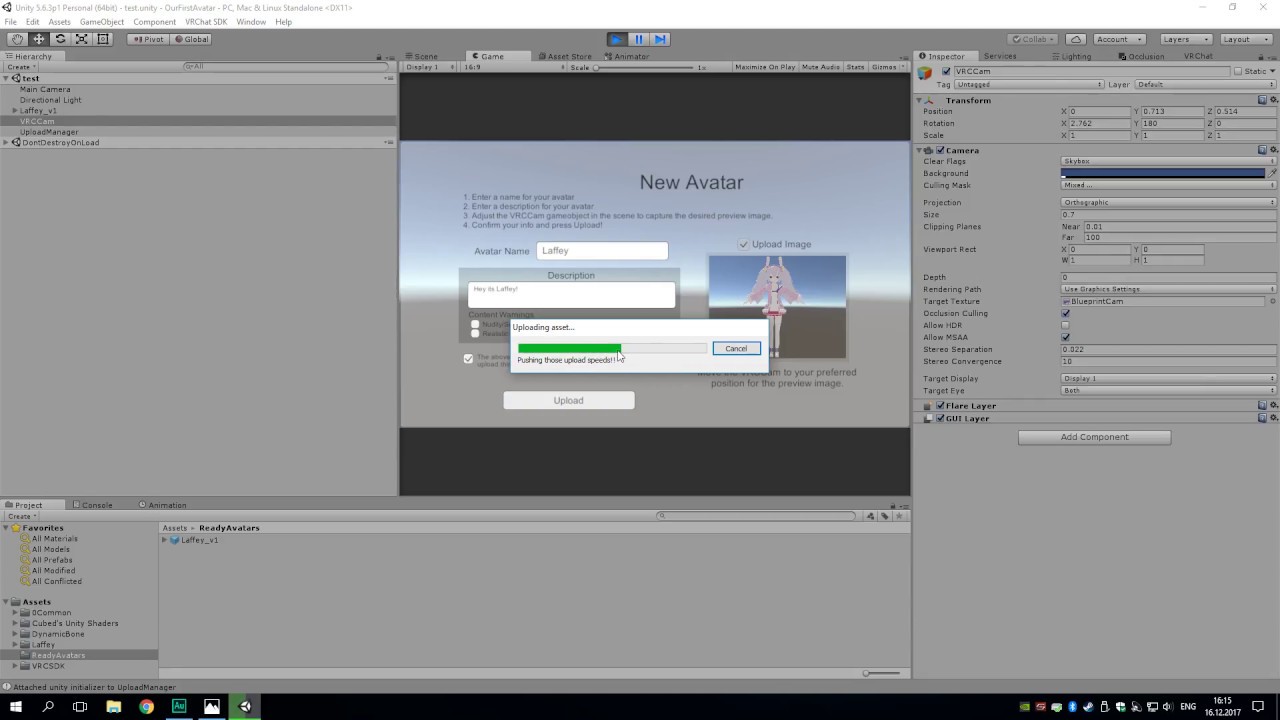The image size is (1280, 720).
Task: Toggle the Upload Image checkbox
Action: coord(743,244)
